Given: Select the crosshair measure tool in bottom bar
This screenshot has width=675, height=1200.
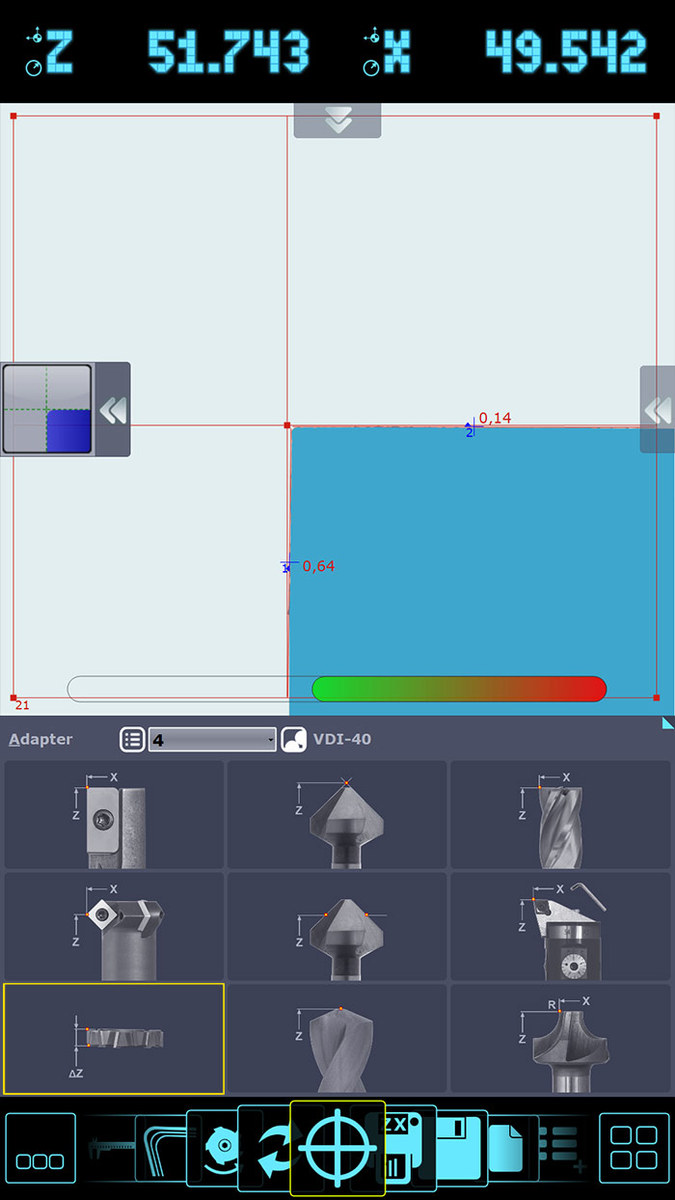Looking at the screenshot, I should click(x=338, y=1147).
